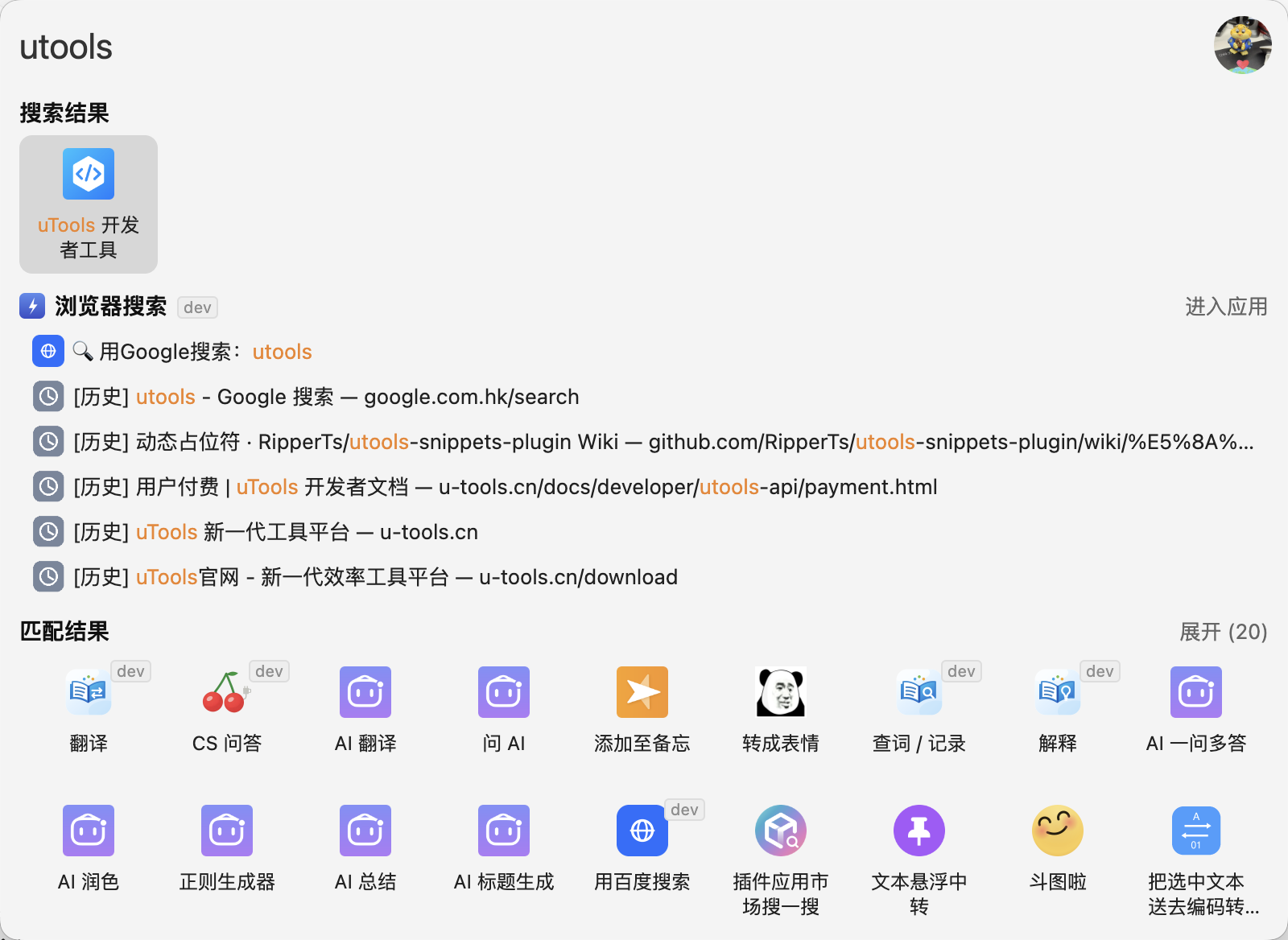Image resolution: width=1288 pixels, height=940 pixels.
Task: Expand the 匹配结果 list with 展开 (20)
Action: (x=1224, y=632)
